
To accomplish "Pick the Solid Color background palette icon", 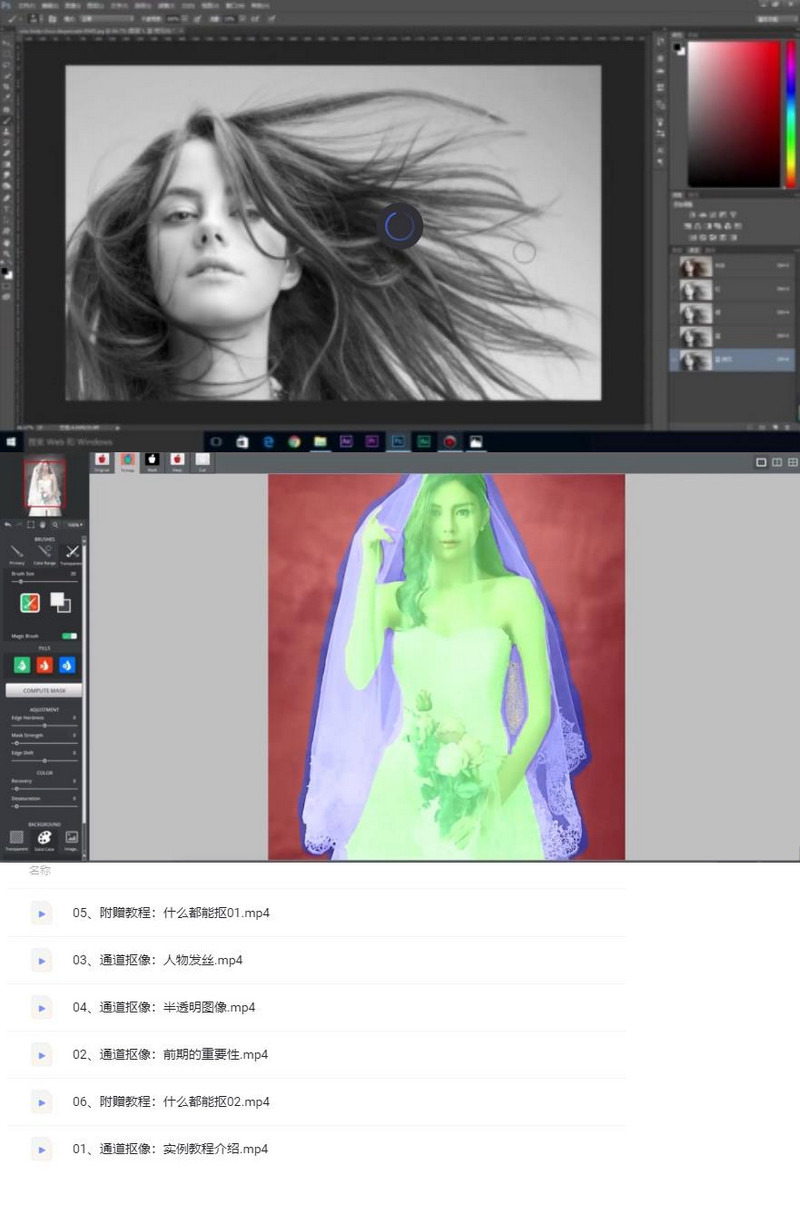I will pyautogui.click(x=44, y=838).
